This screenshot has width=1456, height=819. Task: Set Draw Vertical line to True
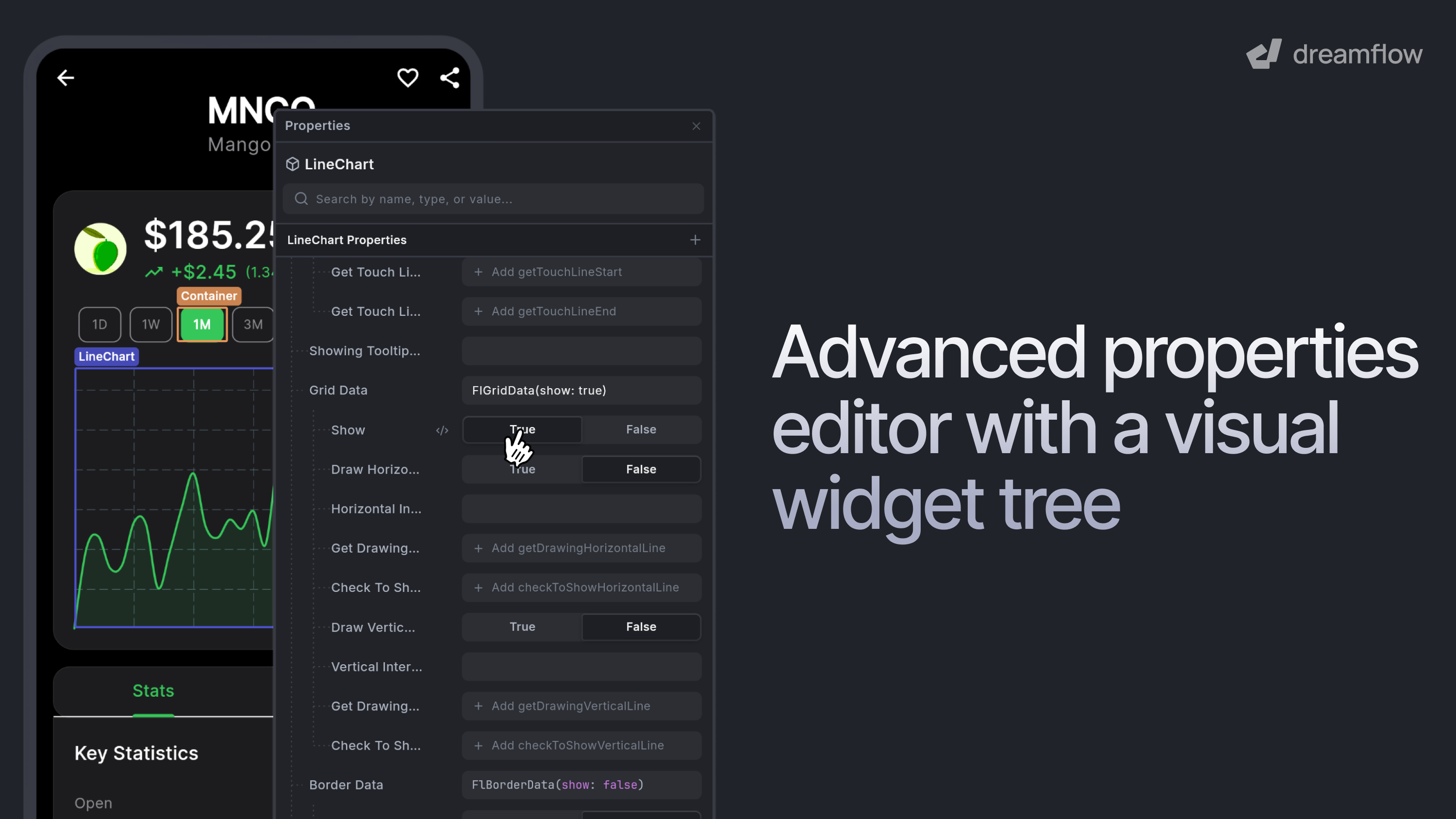pos(522,627)
